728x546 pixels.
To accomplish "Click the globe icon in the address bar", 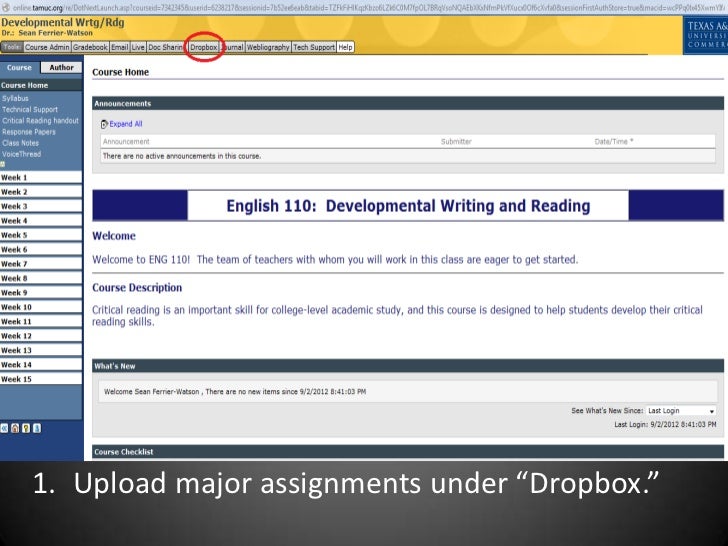I will tap(6, 7).
